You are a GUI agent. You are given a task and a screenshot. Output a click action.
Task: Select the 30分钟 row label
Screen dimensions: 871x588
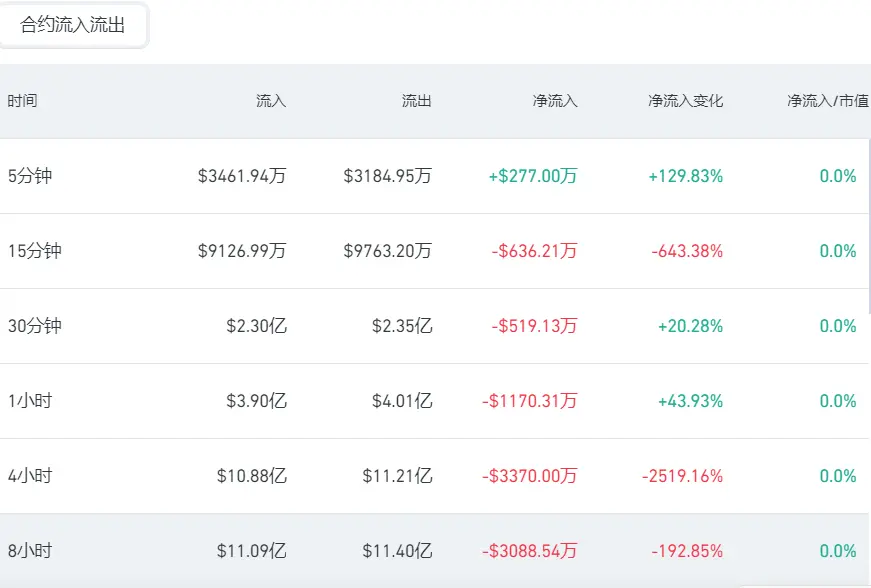(x=34, y=326)
